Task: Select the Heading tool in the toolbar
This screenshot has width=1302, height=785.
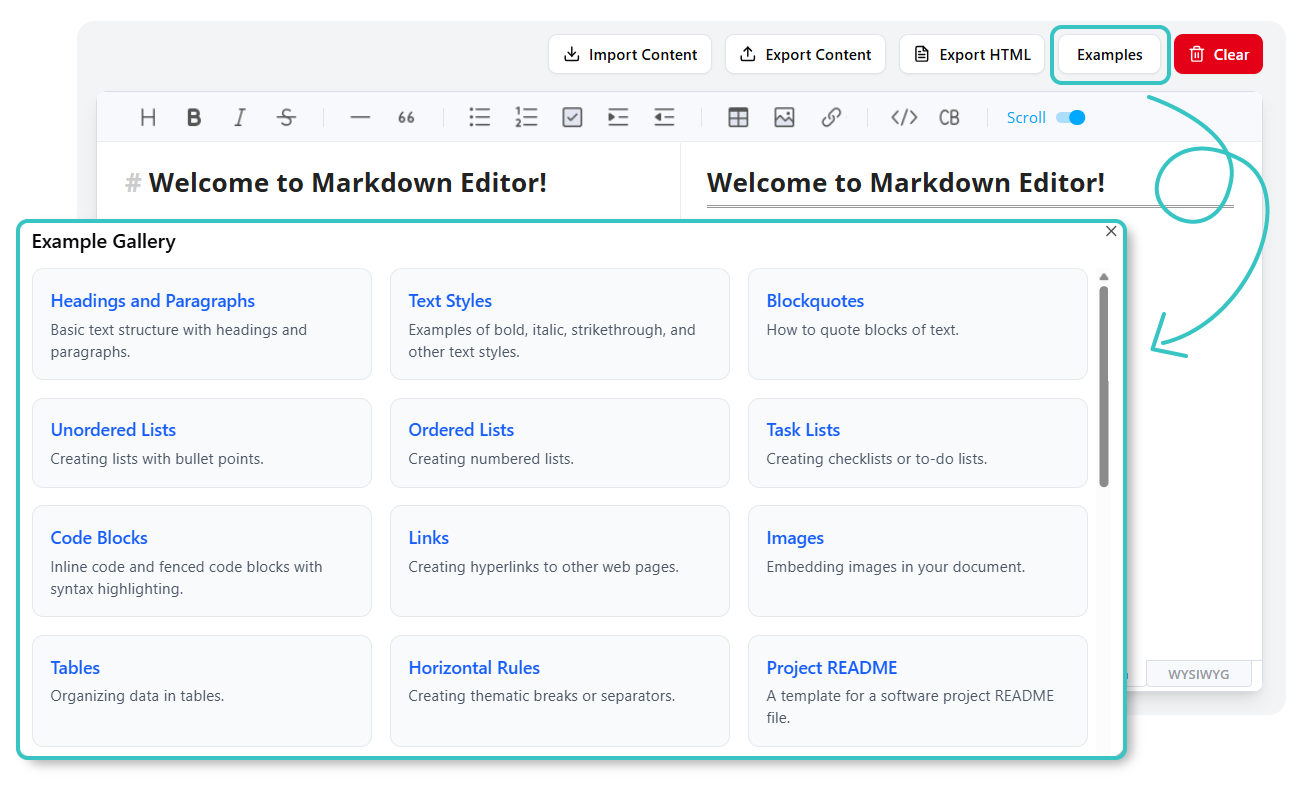Action: pyautogui.click(x=147, y=117)
